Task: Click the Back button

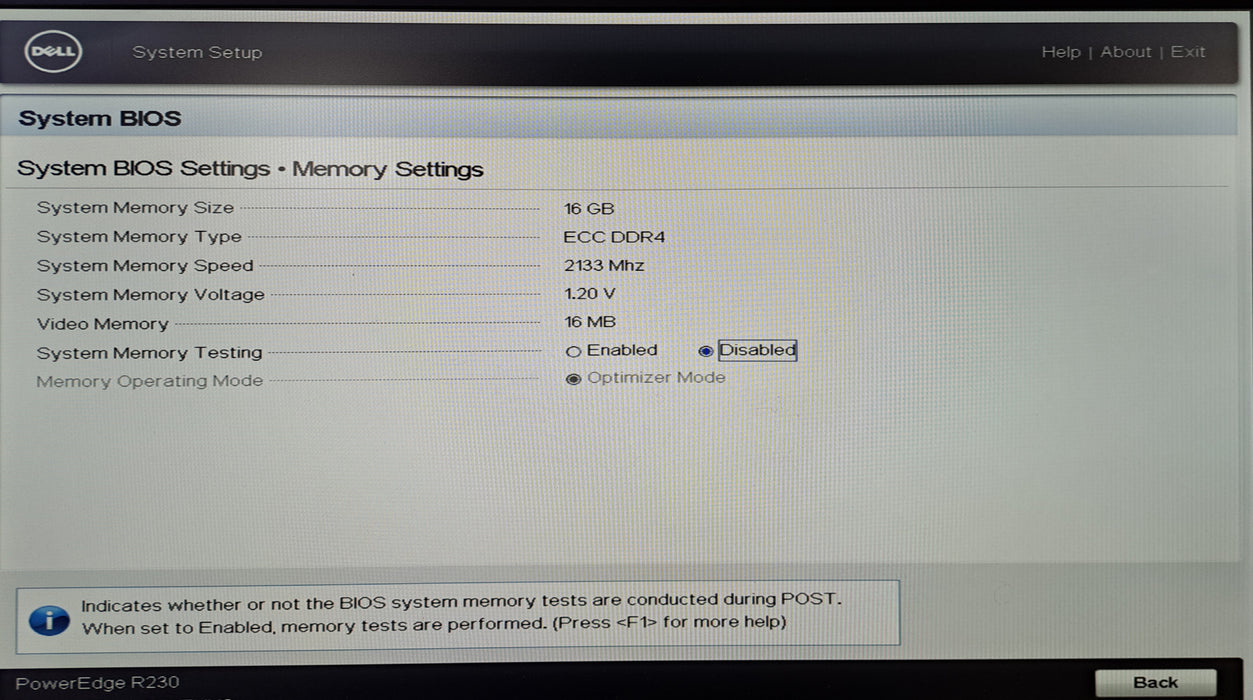Action: point(1155,683)
